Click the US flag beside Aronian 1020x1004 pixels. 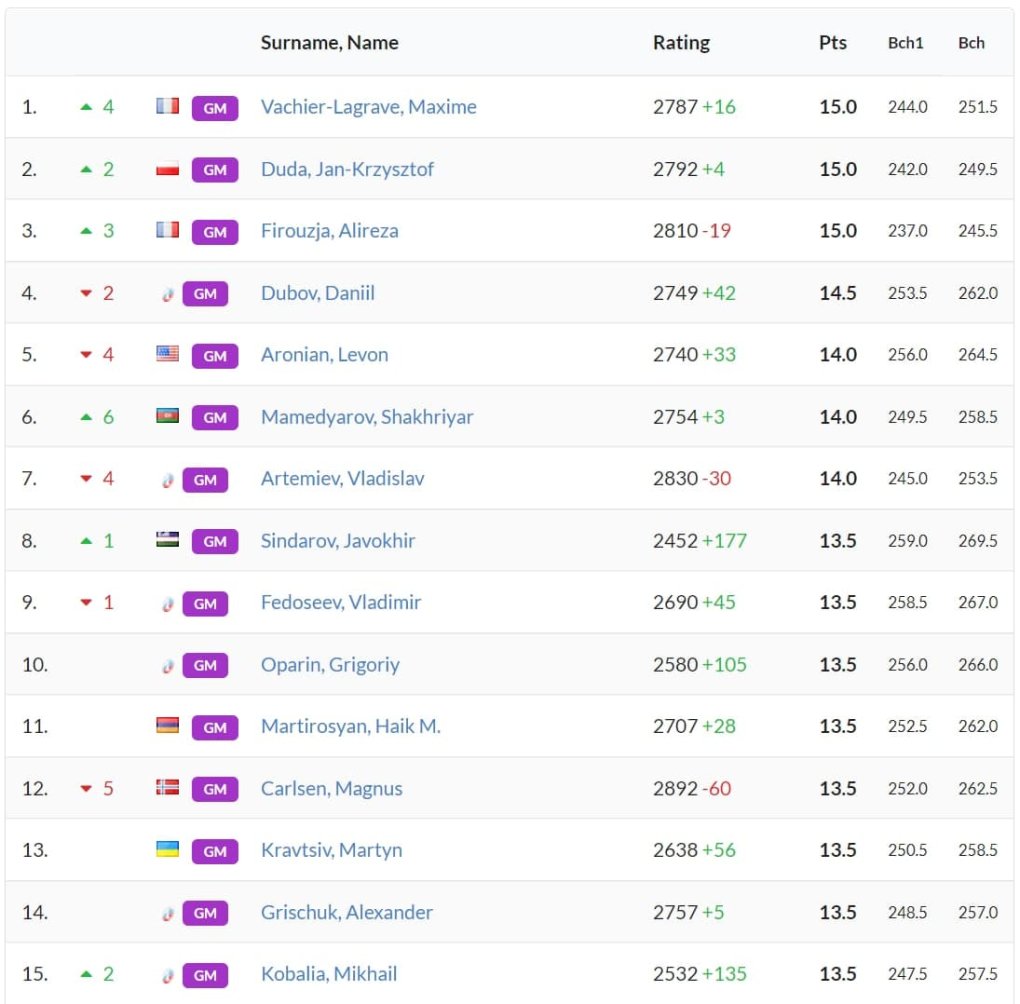[167, 354]
